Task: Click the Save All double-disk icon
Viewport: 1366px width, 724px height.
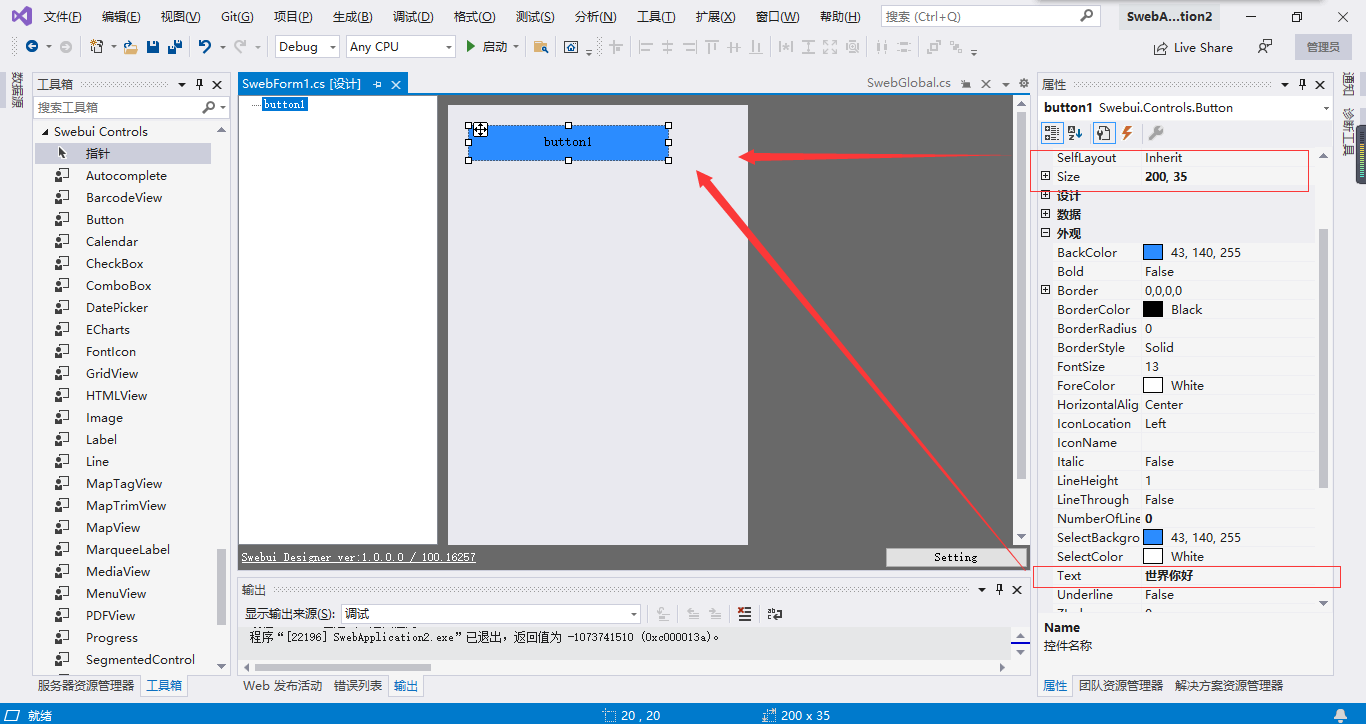Action: point(175,47)
